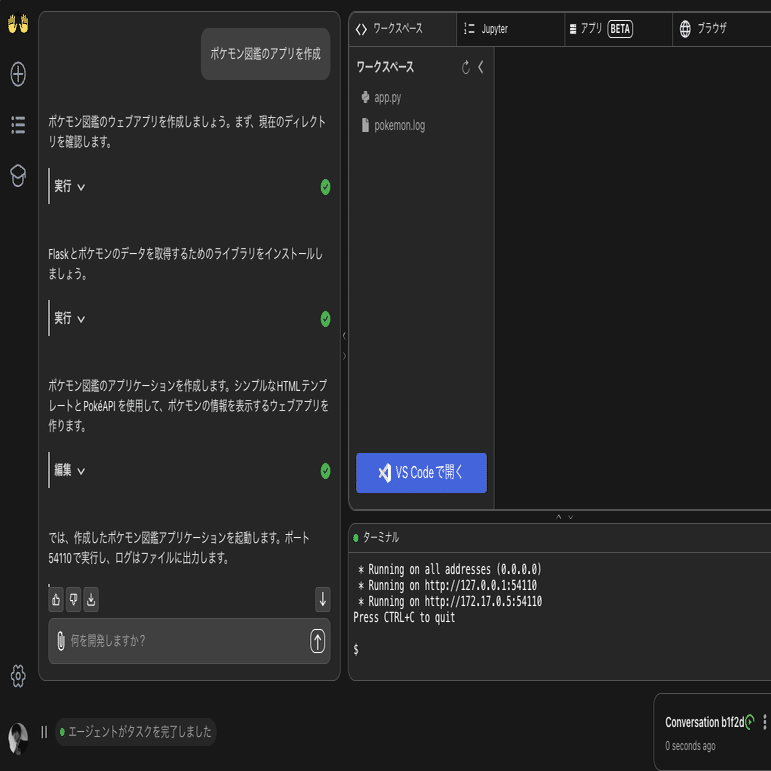Viewport: 771px width, 771px height.
Task: Click Press CTRL+C to quit line
Action: pyautogui.click(x=404, y=618)
